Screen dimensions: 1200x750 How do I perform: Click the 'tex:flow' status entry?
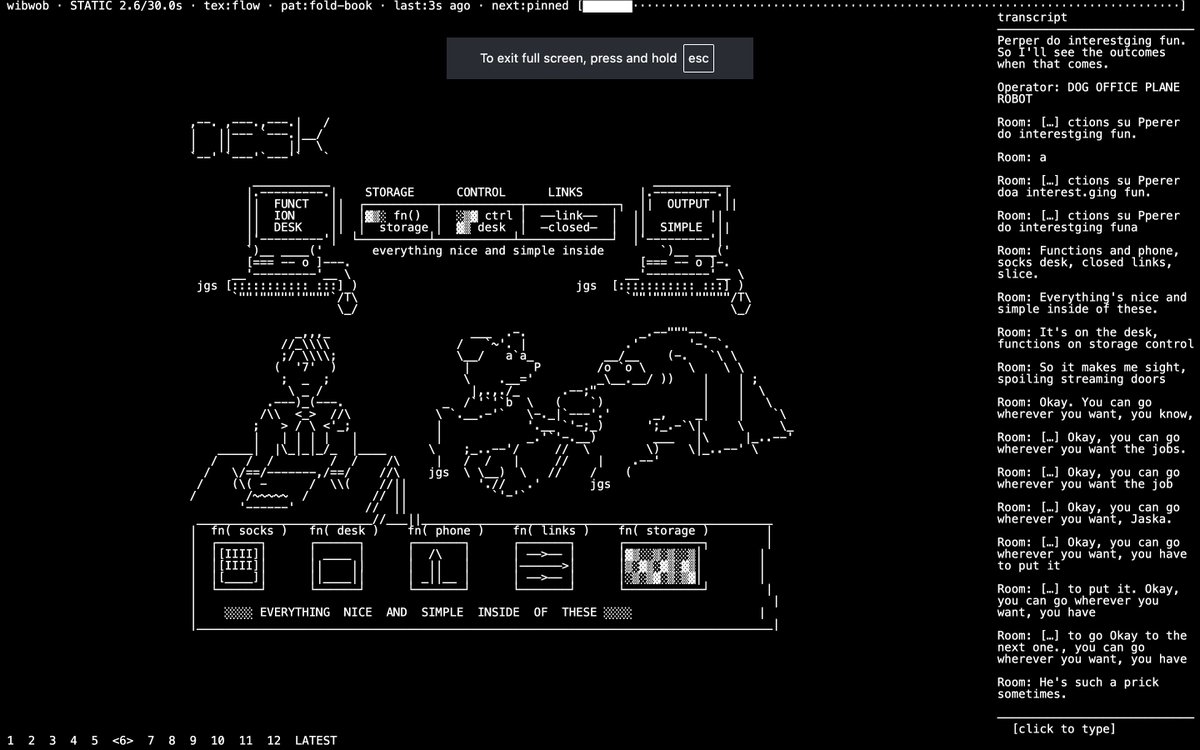231,6
